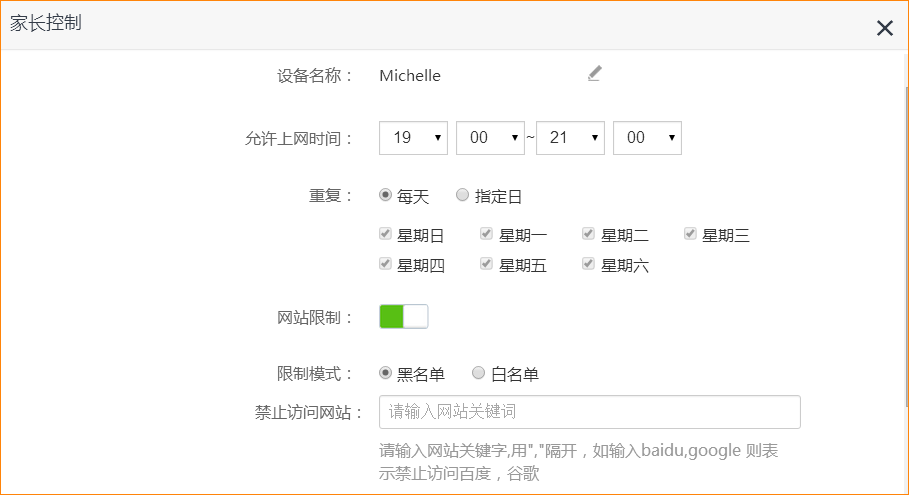Viewport: 909px width, 495px height.
Task: Toggle the 星期五 checkbox
Action: pyautogui.click(x=486, y=264)
